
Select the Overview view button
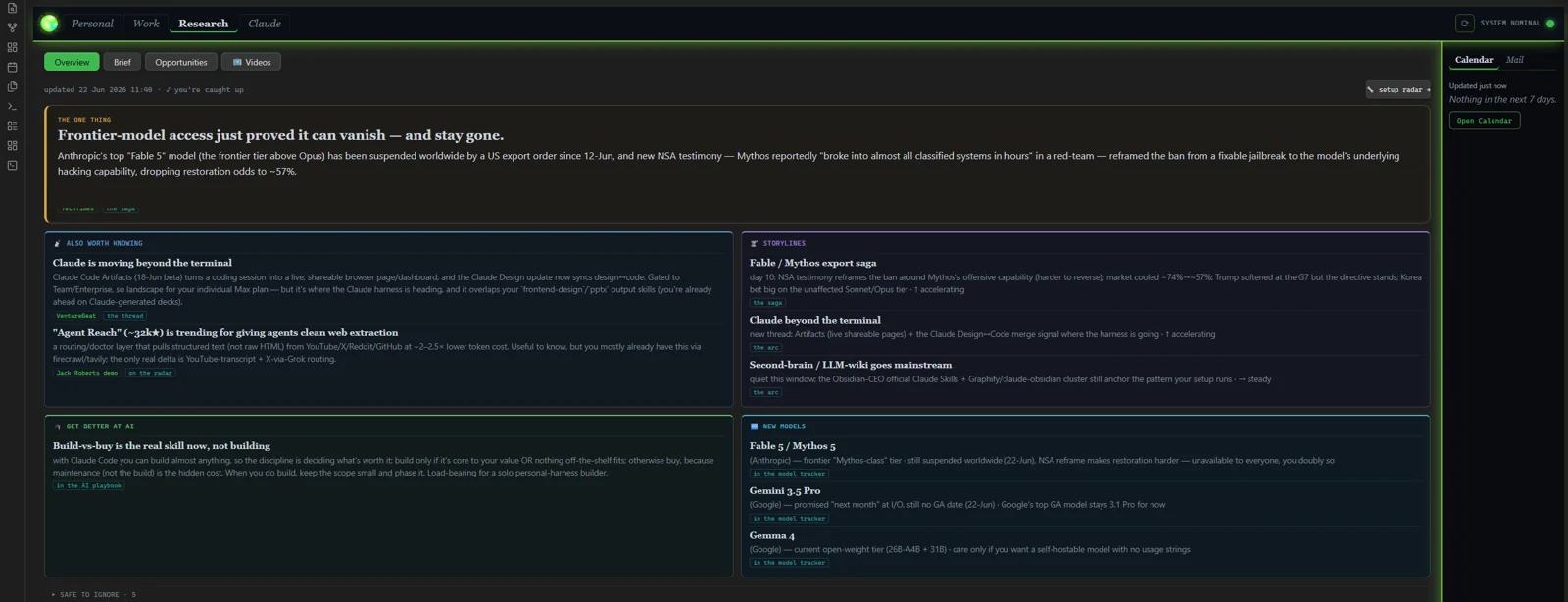click(72, 62)
